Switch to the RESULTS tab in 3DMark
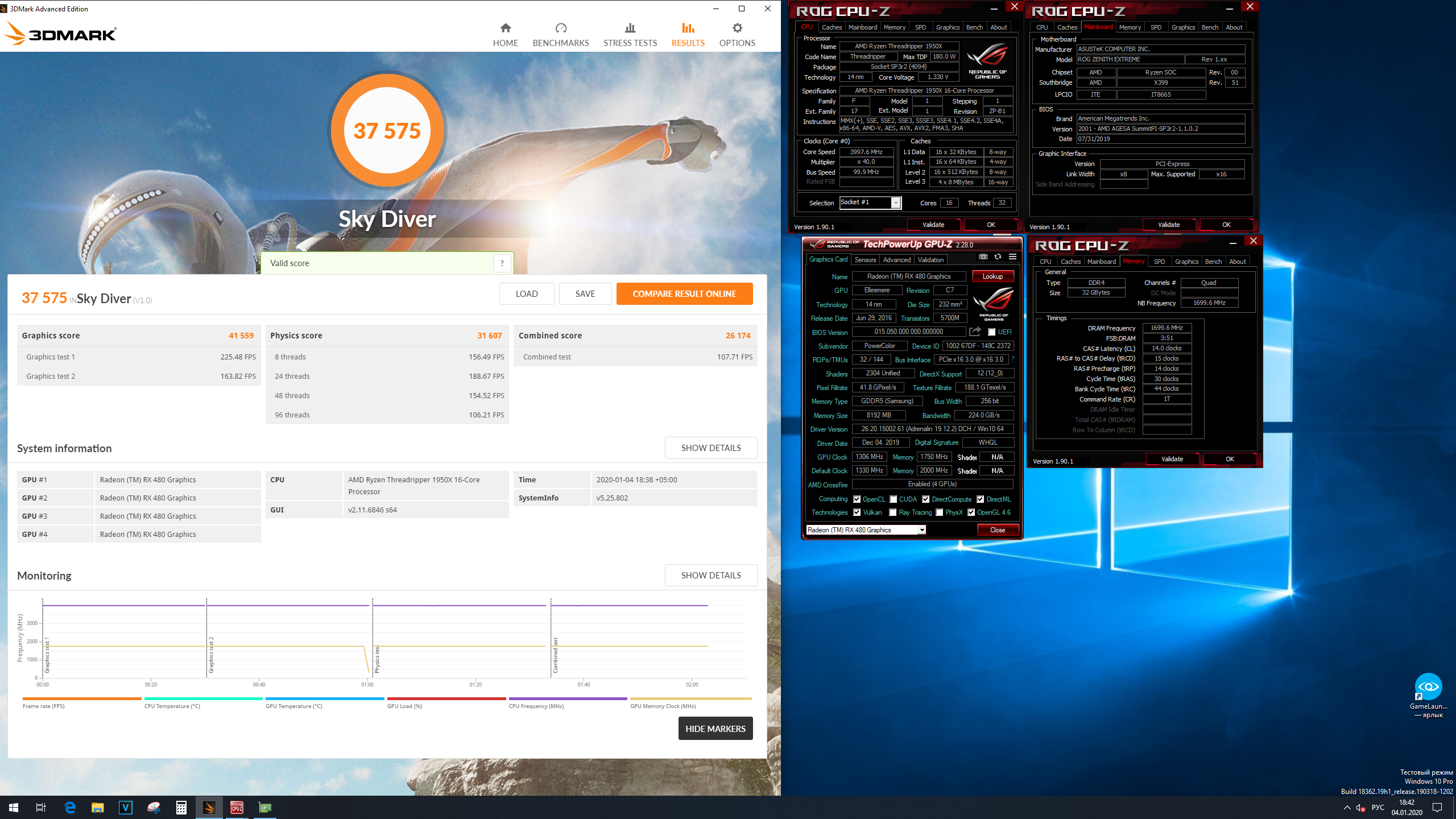The image size is (1456, 819). [688, 35]
